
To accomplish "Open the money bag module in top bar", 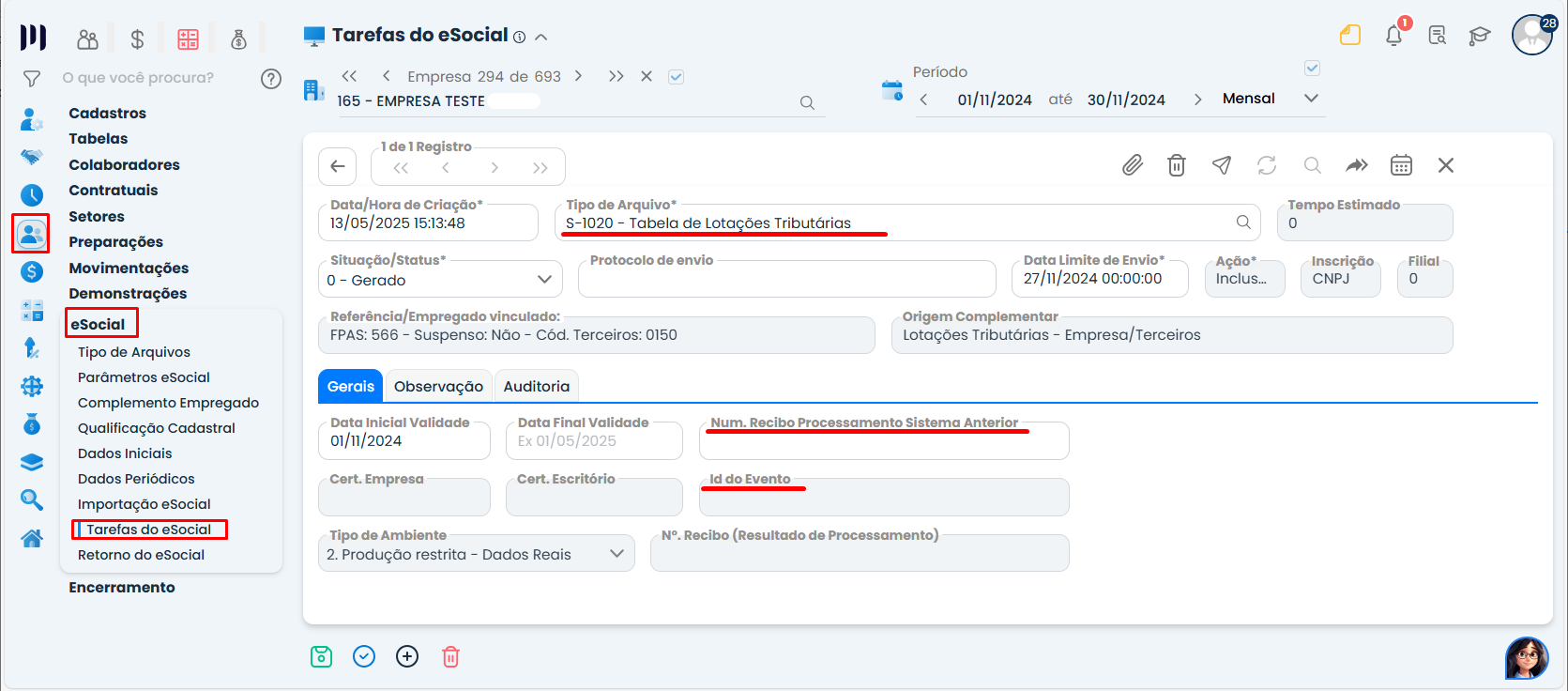I will [x=238, y=38].
